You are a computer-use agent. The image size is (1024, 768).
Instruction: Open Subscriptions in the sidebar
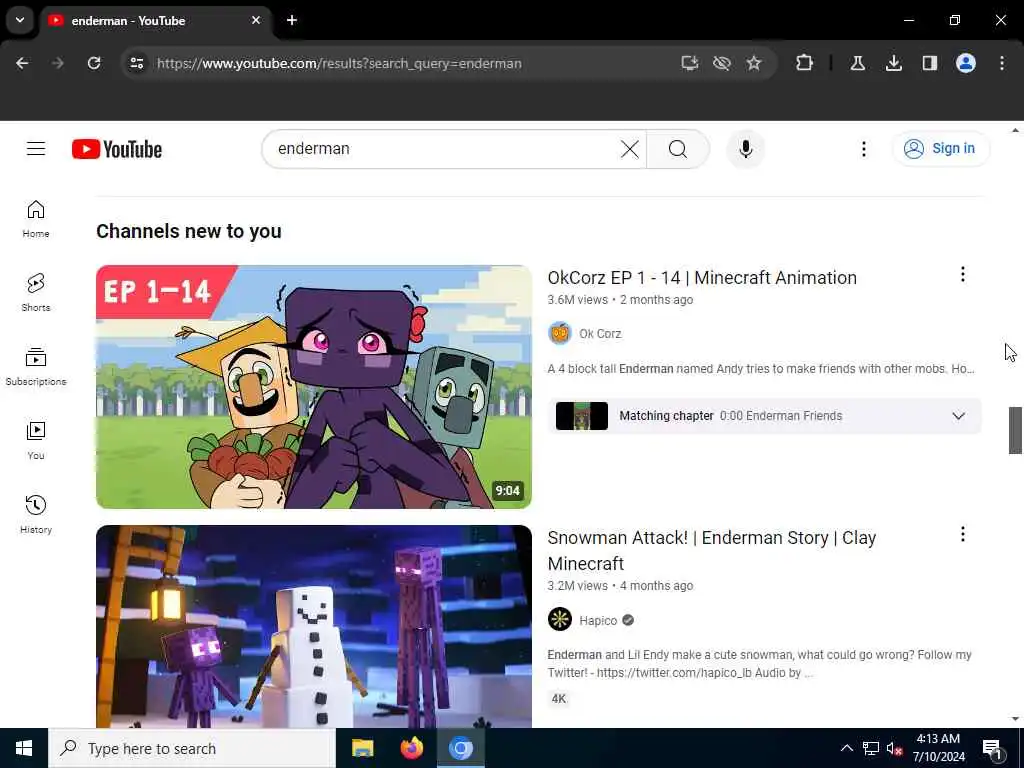click(36, 367)
